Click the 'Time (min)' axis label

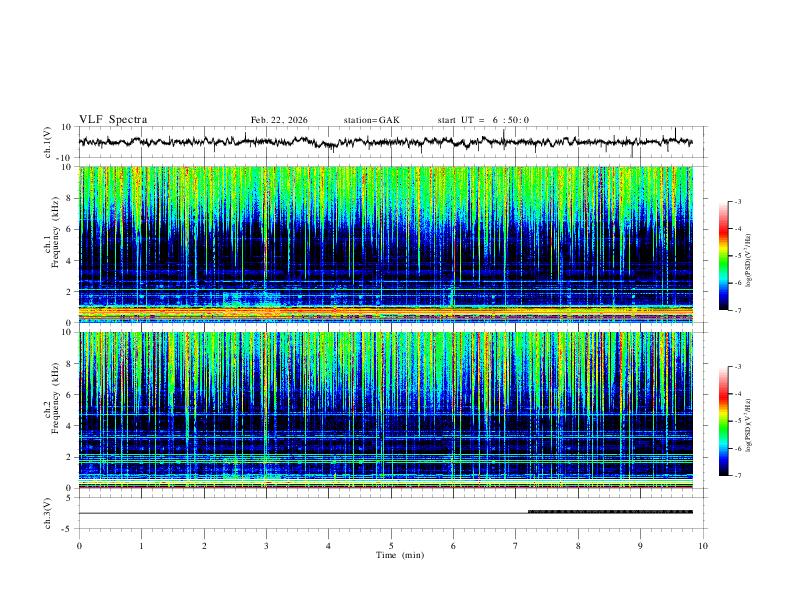pyautogui.click(x=400, y=555)
